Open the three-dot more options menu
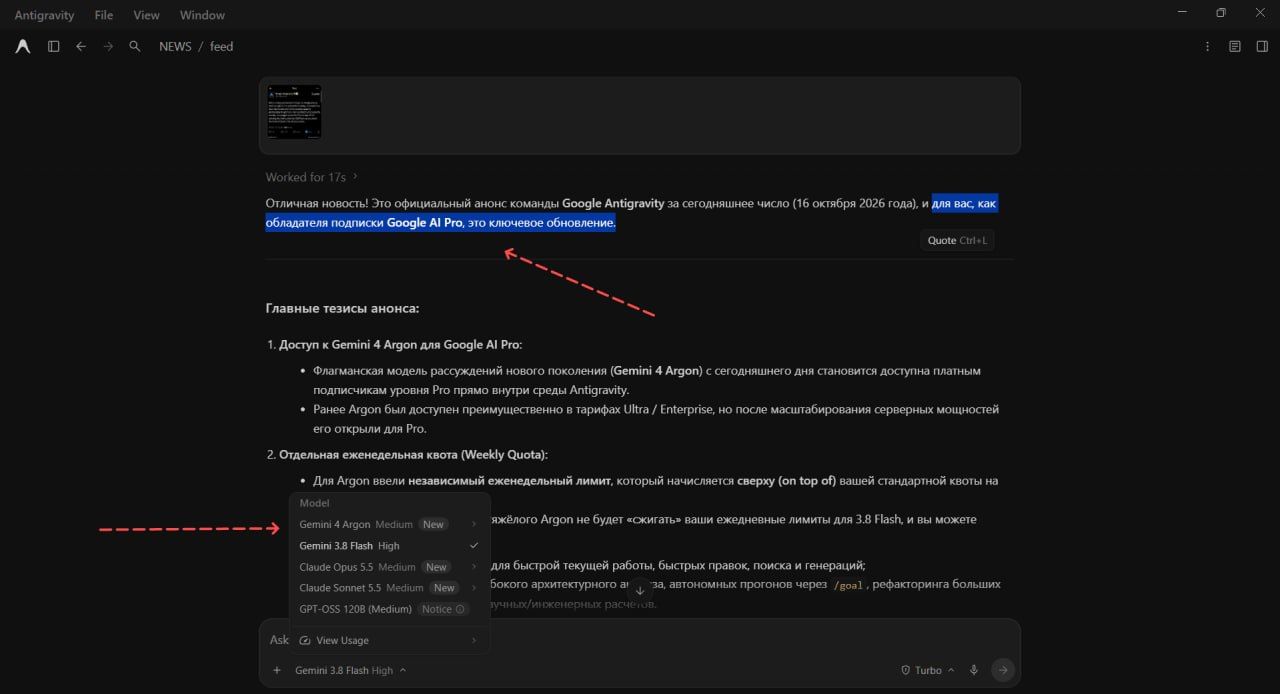This screenshot has height=694, width=1280. pyautogui.click(x=1208, y=46)
